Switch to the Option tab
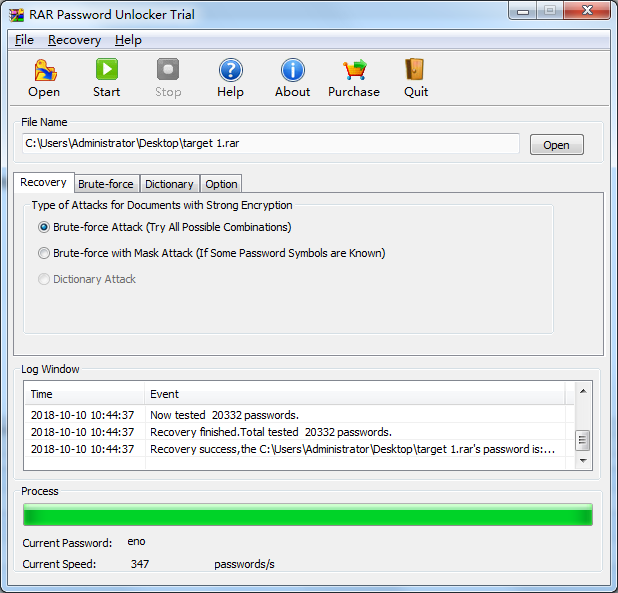618x593 pixels. pos(221,184)
